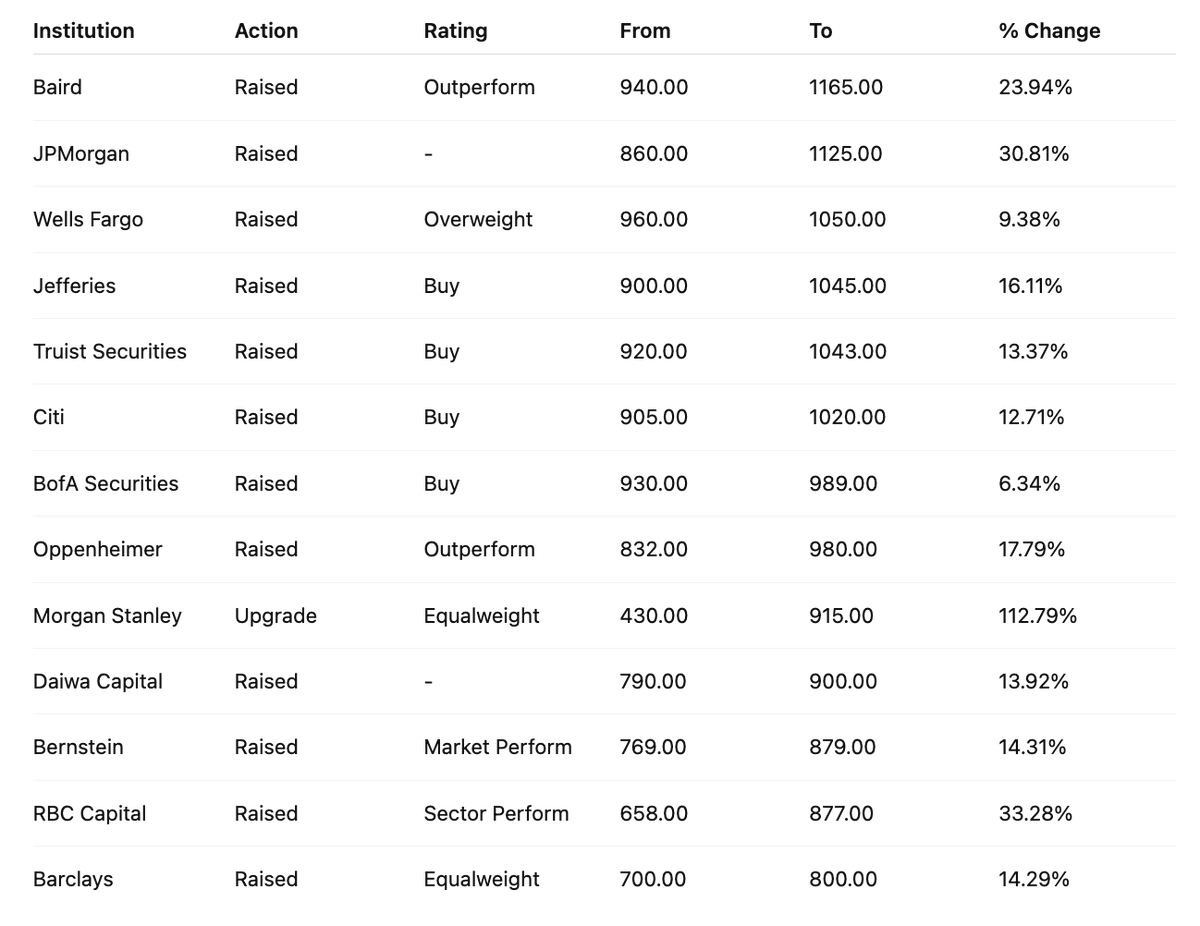The width and height of the screenshot is (1200, 926).
Task: Click BofA Securities' 6.34% change
Action: coord(1029,483)
